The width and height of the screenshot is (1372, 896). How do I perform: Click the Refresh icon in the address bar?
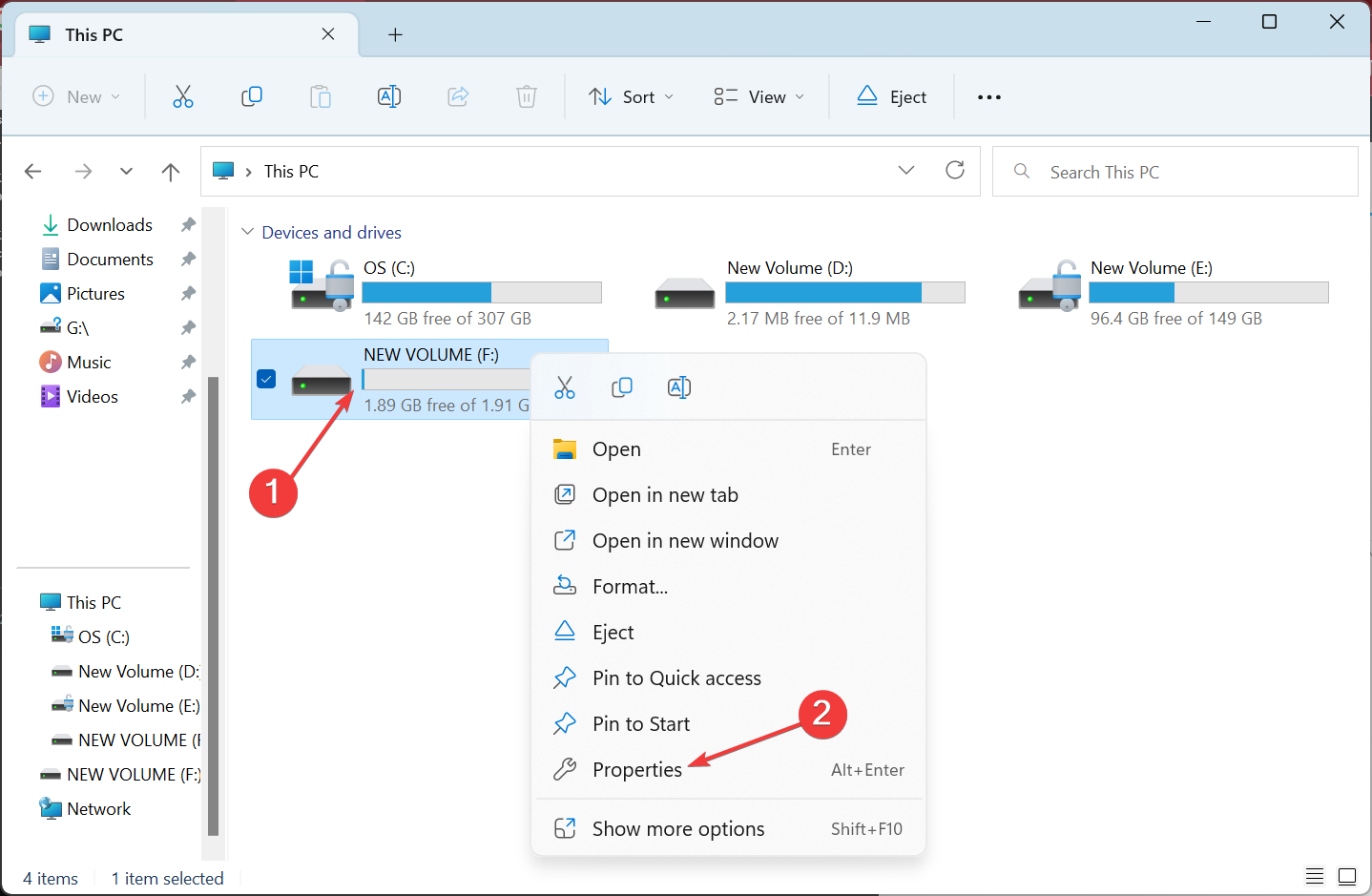point(955,170)
